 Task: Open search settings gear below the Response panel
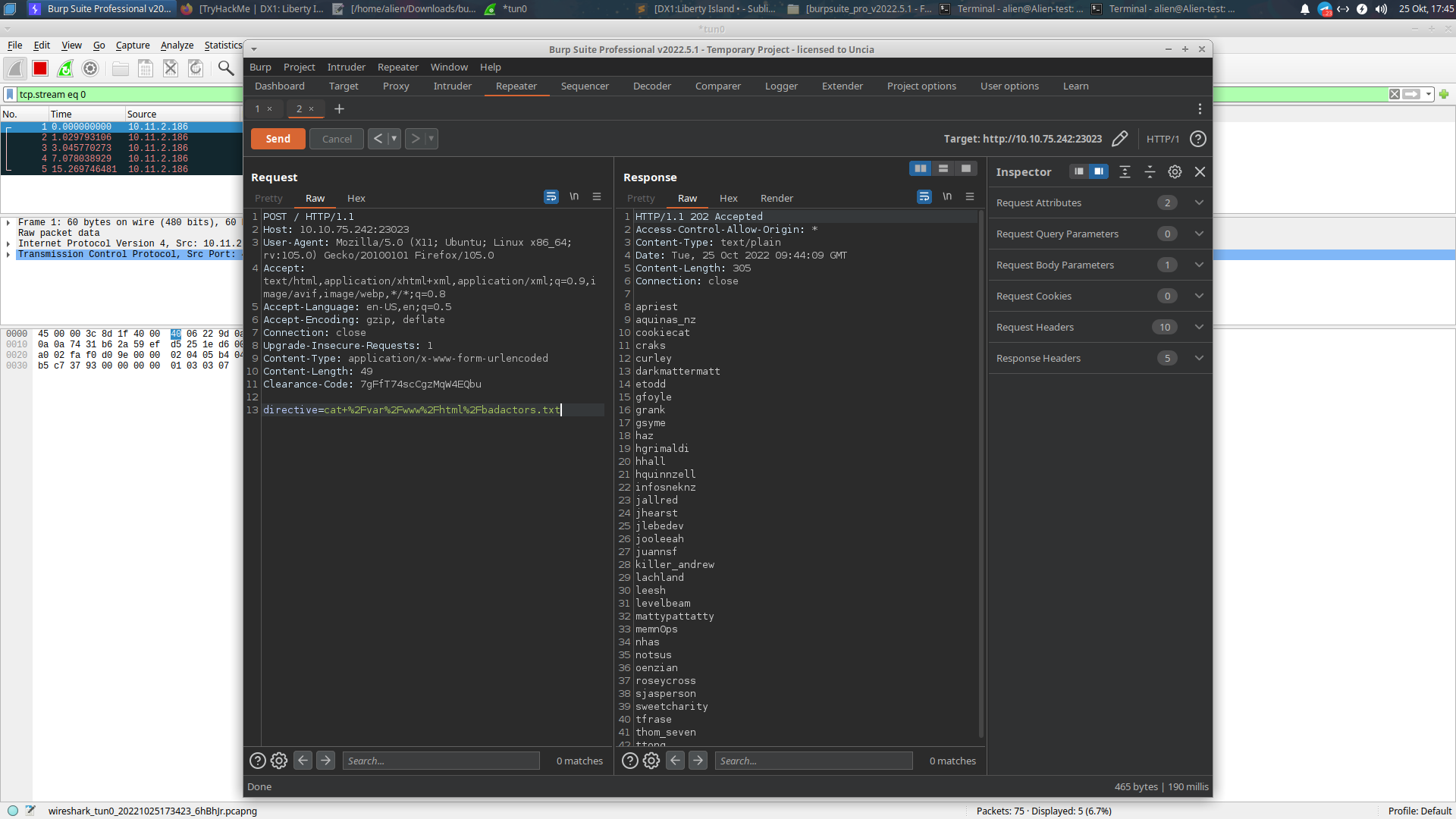651,761
